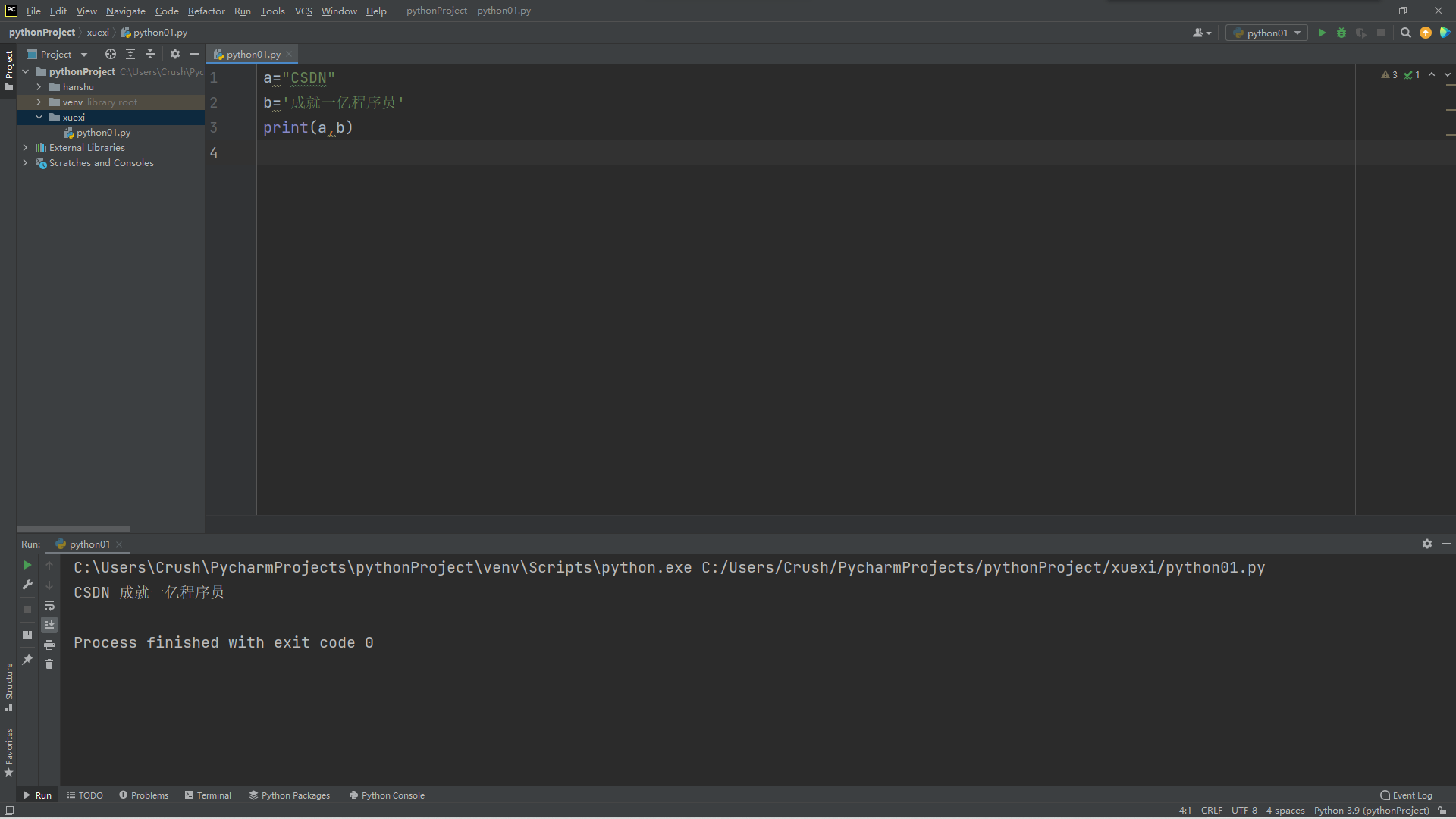The width and height of the screenshot is (1456, 819).
Task: Go to next highlighted error arrow
Action: point(1448,74)
